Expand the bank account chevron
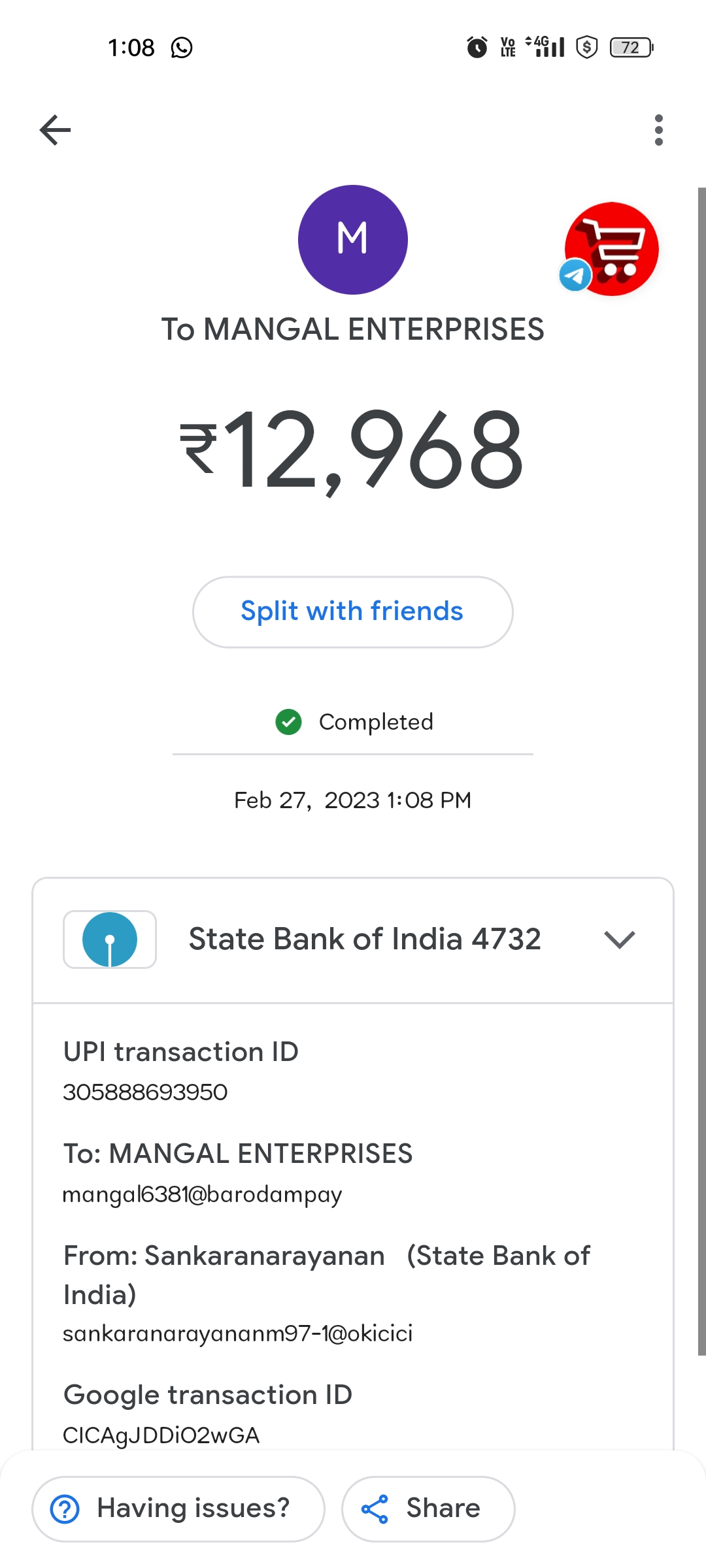 click(620, 939)
